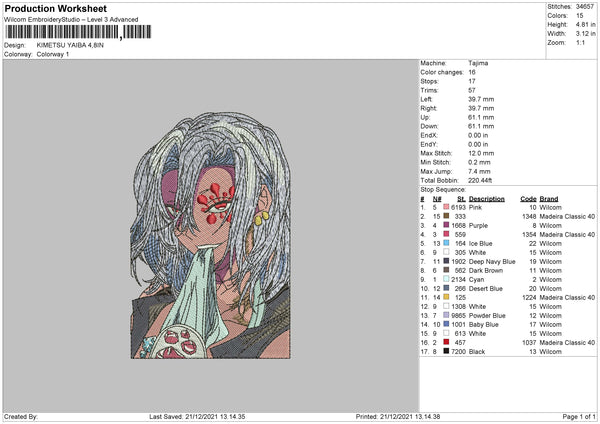Select the brown swatch for thread 333
600x424 pixels.
point(446,216)
